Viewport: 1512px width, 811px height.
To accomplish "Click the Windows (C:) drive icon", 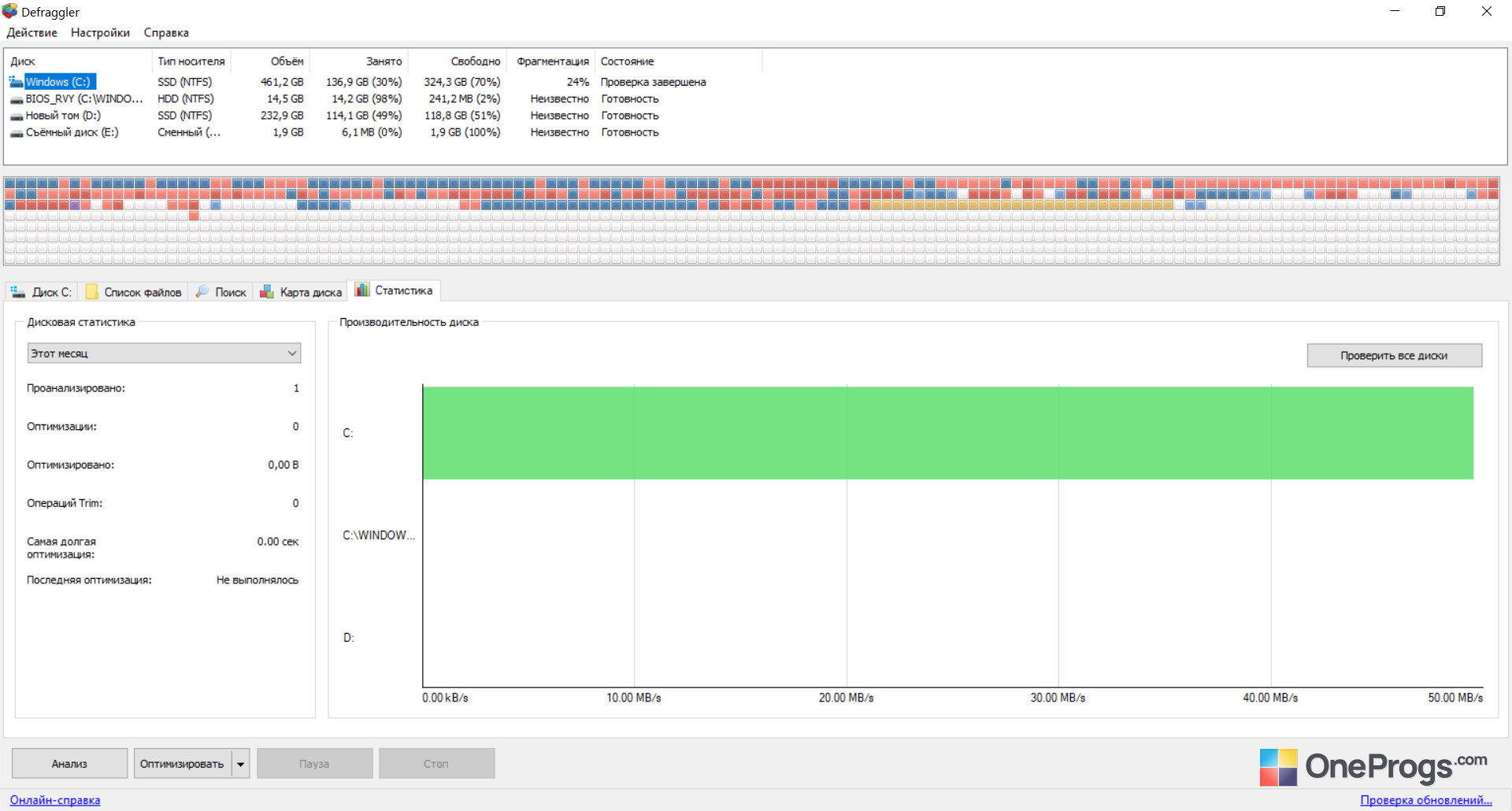I will [x=16, y=81].
